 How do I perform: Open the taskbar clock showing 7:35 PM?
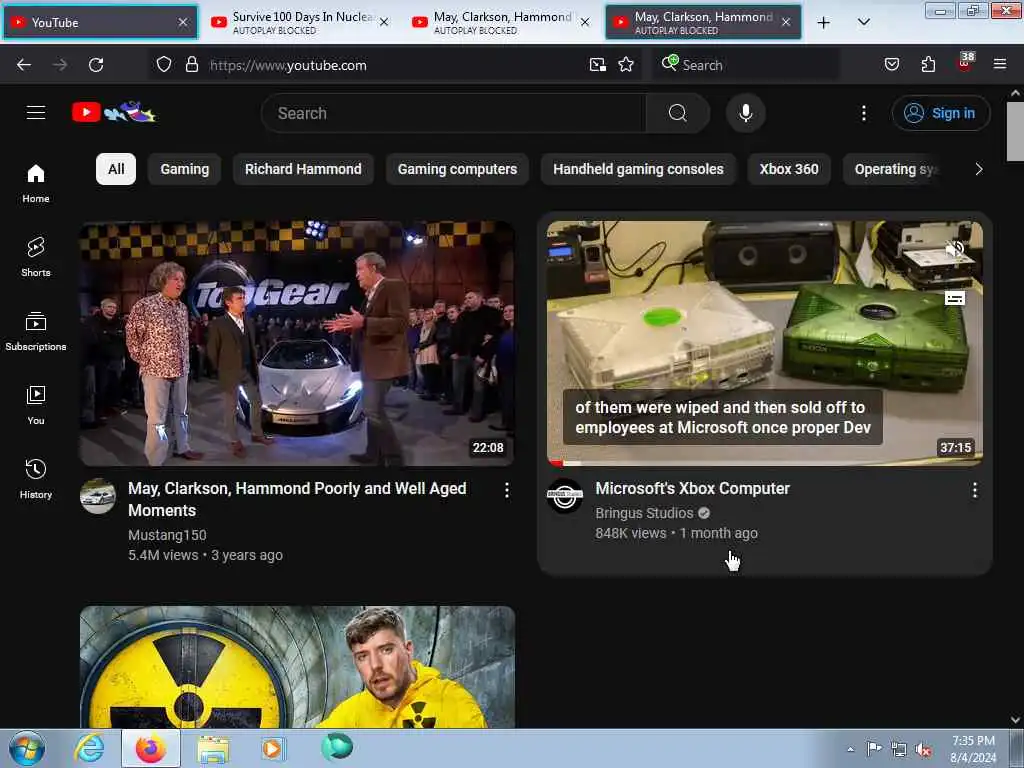click(x=973, y=749)
